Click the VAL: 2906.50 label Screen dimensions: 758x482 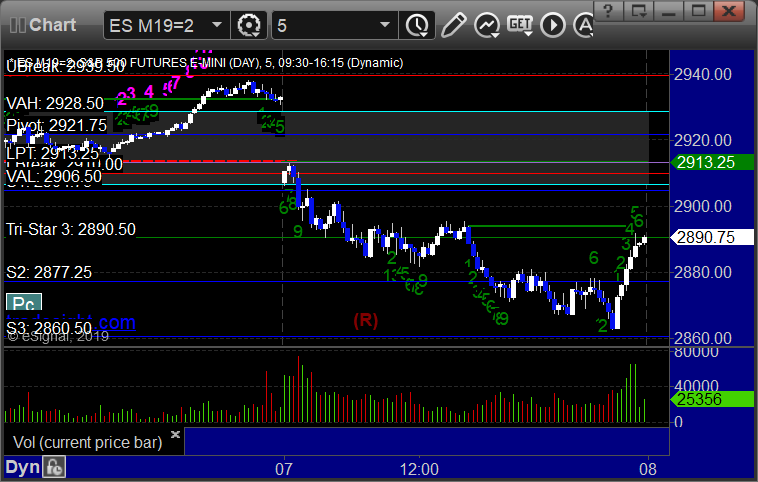tap(54, 176)
